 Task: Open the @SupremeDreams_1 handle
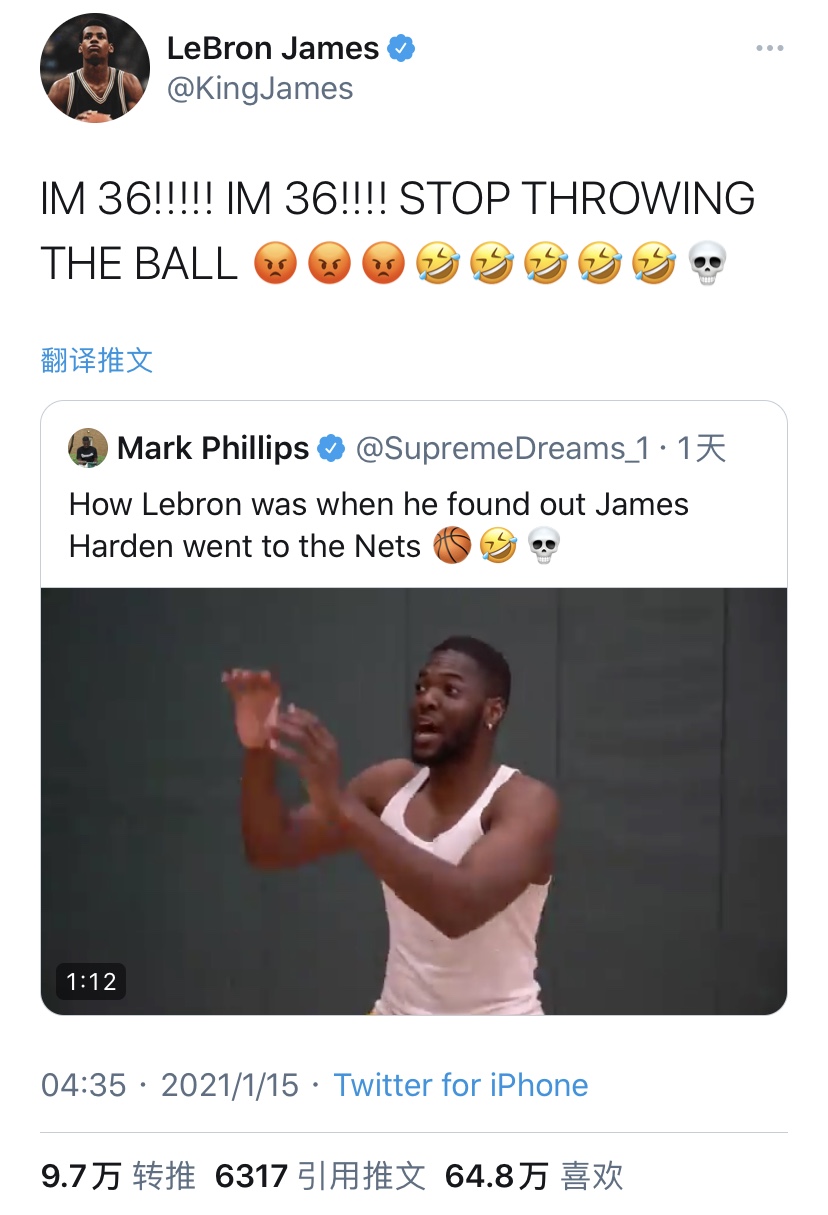(503, 449)
